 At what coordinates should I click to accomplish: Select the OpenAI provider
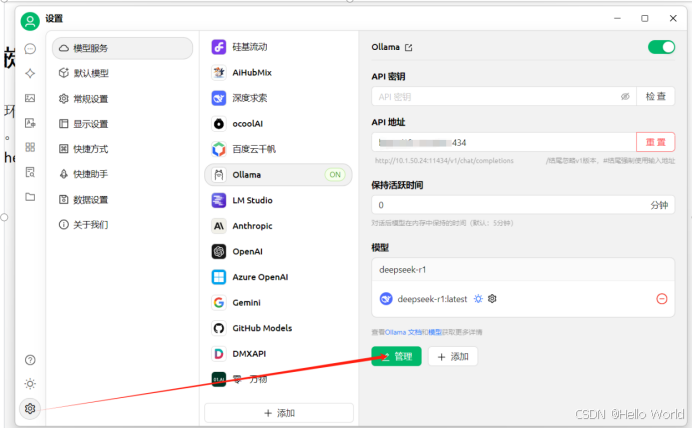coord(278,252)
